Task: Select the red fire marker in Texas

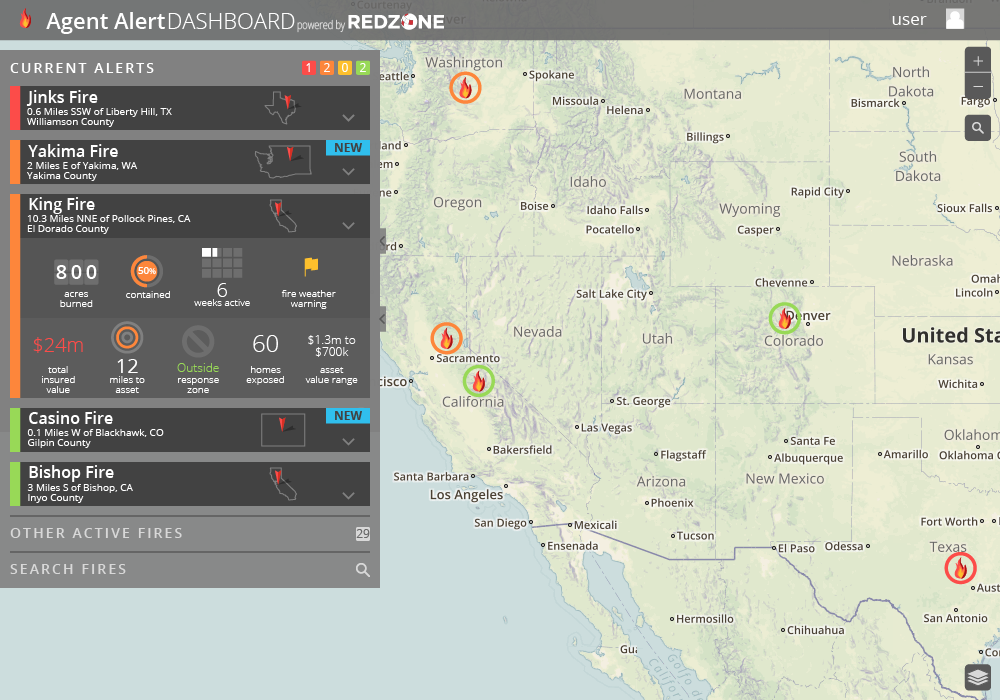Action: tap(960, 568)
